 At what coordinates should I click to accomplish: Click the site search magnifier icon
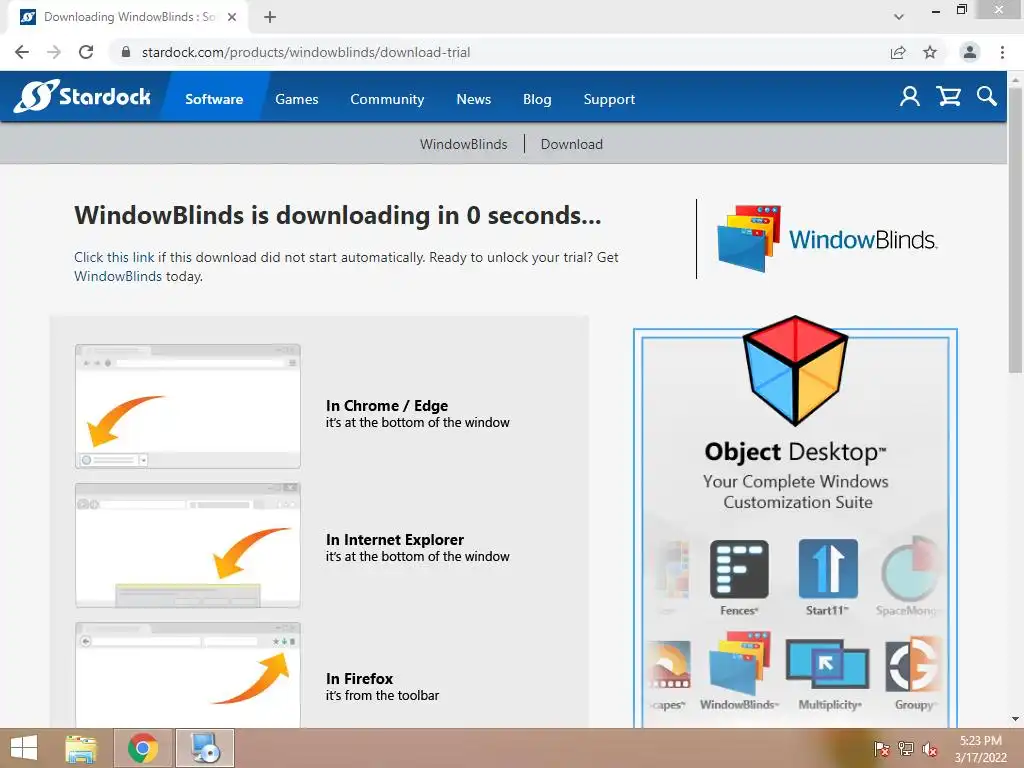[x=987, y=97]
